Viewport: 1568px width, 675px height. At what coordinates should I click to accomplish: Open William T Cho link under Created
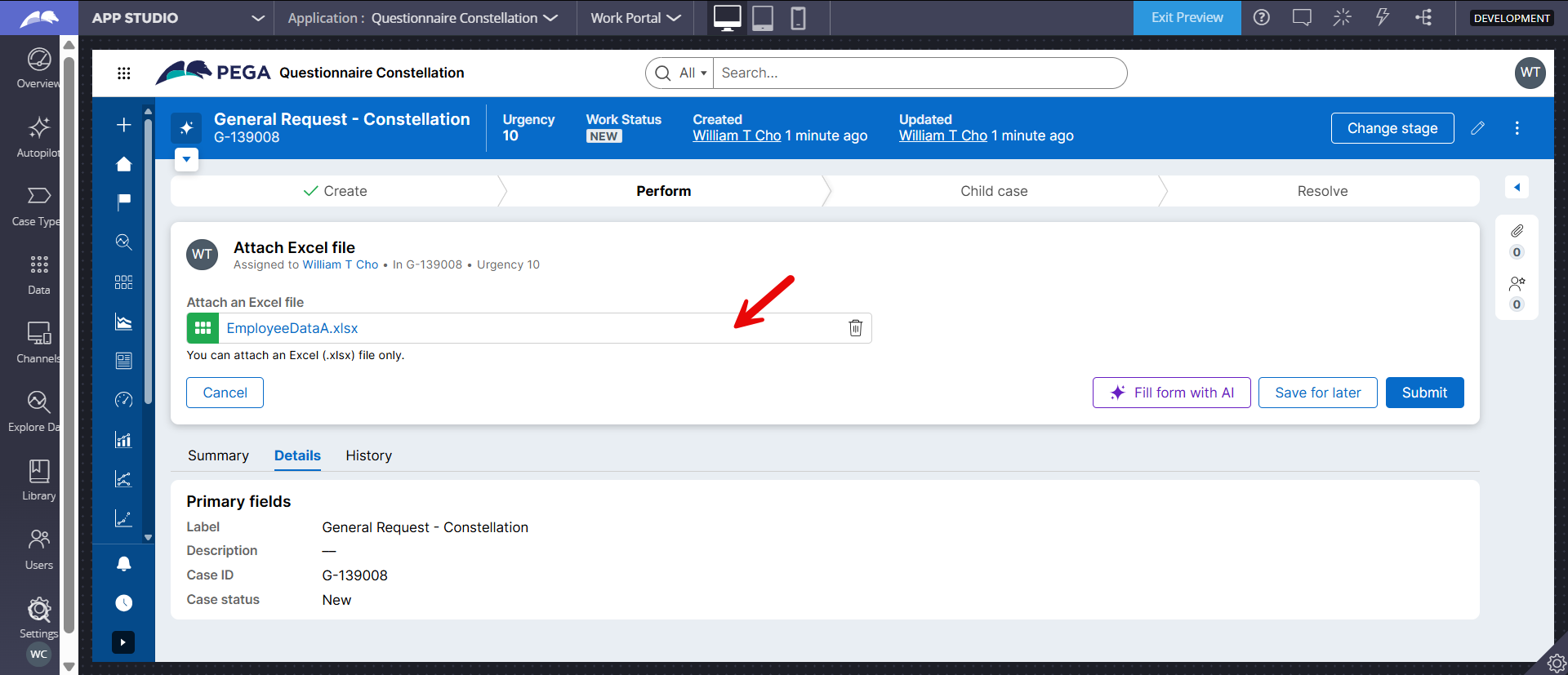(737, 135)
